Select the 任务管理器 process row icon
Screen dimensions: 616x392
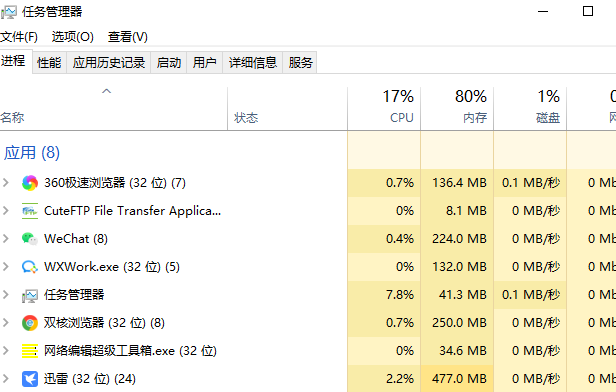click(30, 295)
